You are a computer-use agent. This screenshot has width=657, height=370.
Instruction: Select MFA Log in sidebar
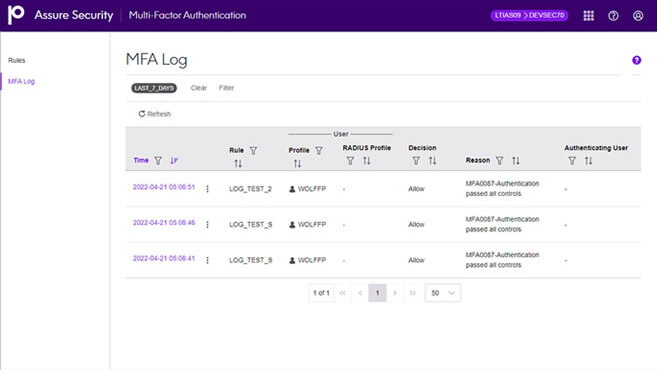point(21,81)
